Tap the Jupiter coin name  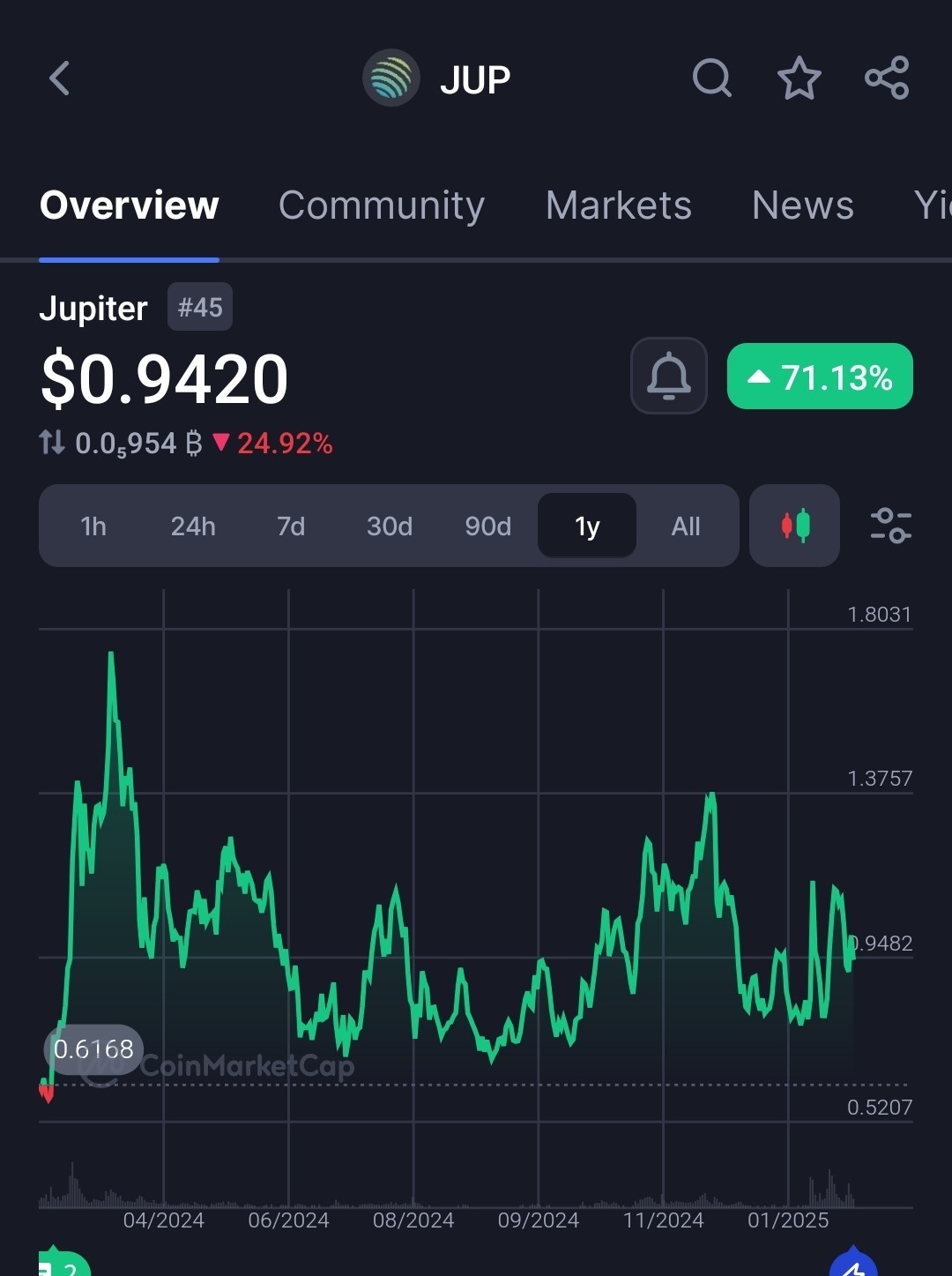pos(93,309)
